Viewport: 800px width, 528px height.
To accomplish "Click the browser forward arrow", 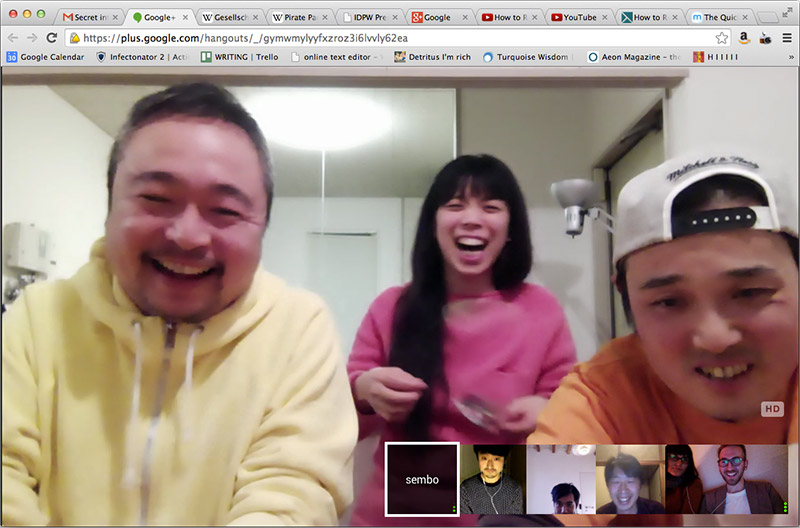I will [32, 38].
